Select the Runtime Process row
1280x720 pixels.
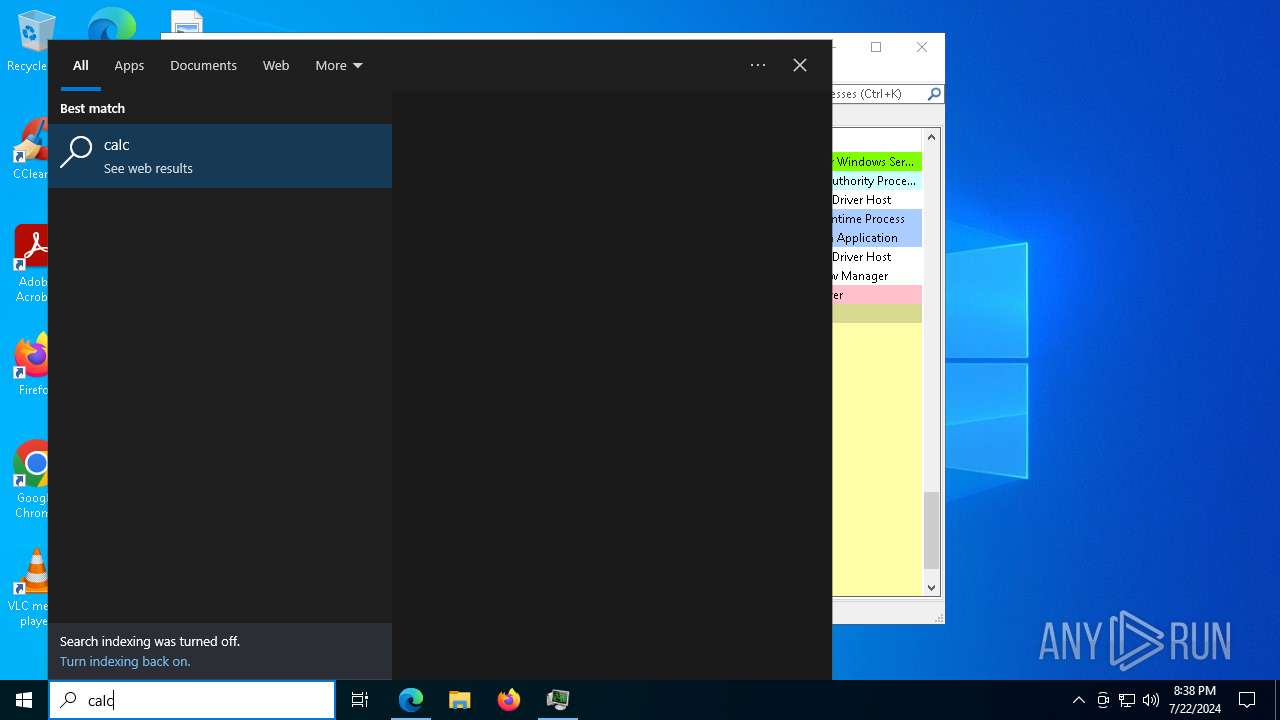[877, 218]
